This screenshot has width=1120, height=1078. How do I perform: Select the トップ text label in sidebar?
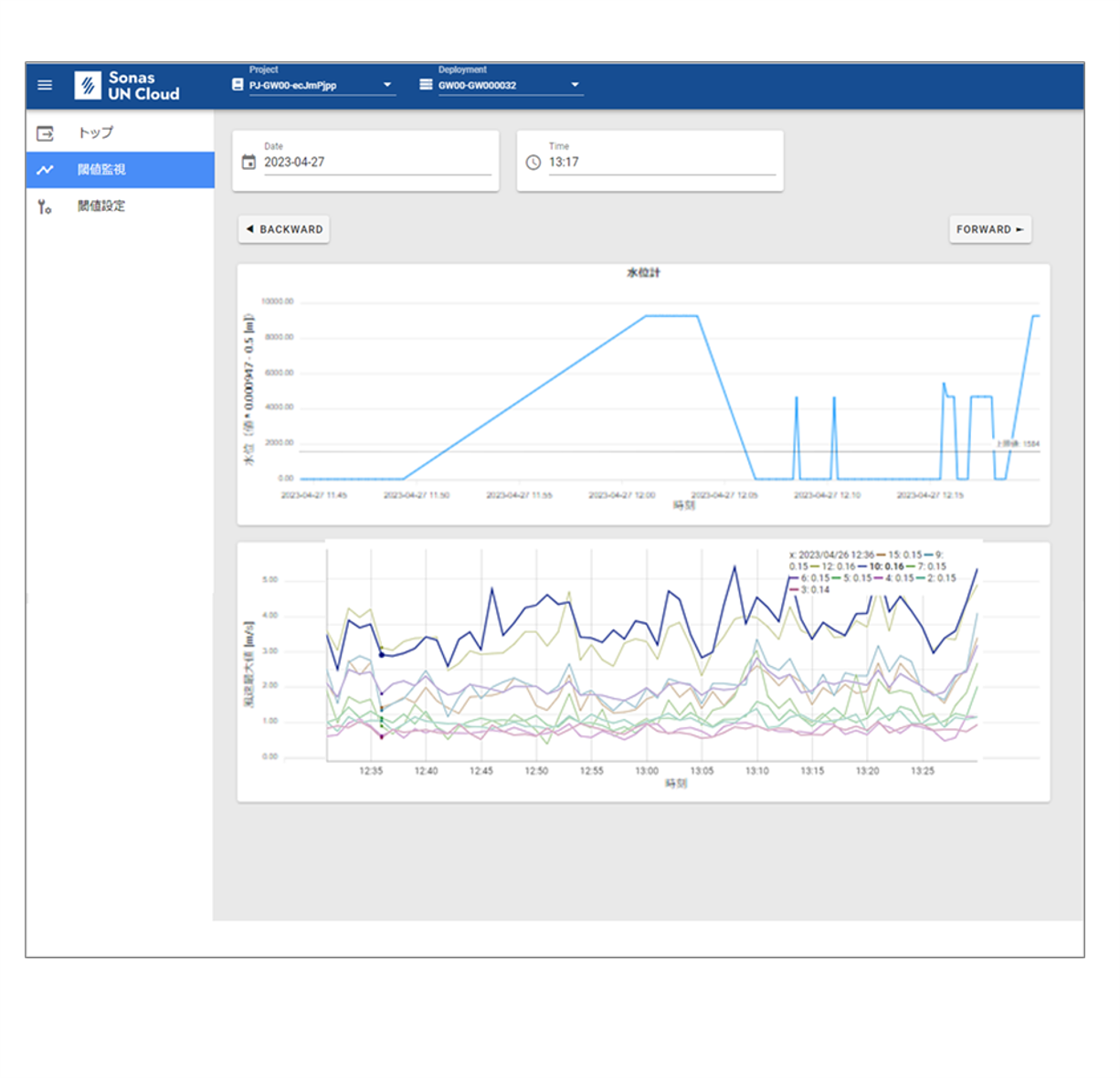96,133
